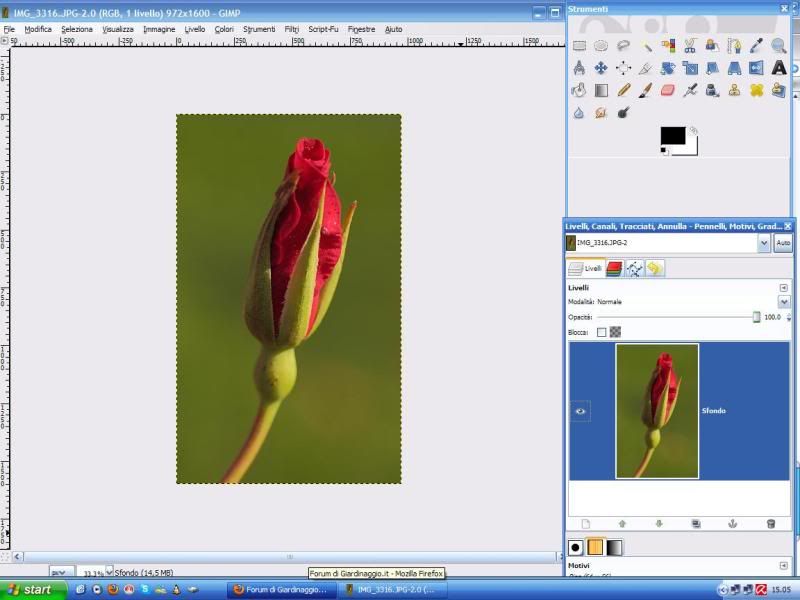Select the Eraser tool
The image size is (800, 600).
tap(668, 90)
